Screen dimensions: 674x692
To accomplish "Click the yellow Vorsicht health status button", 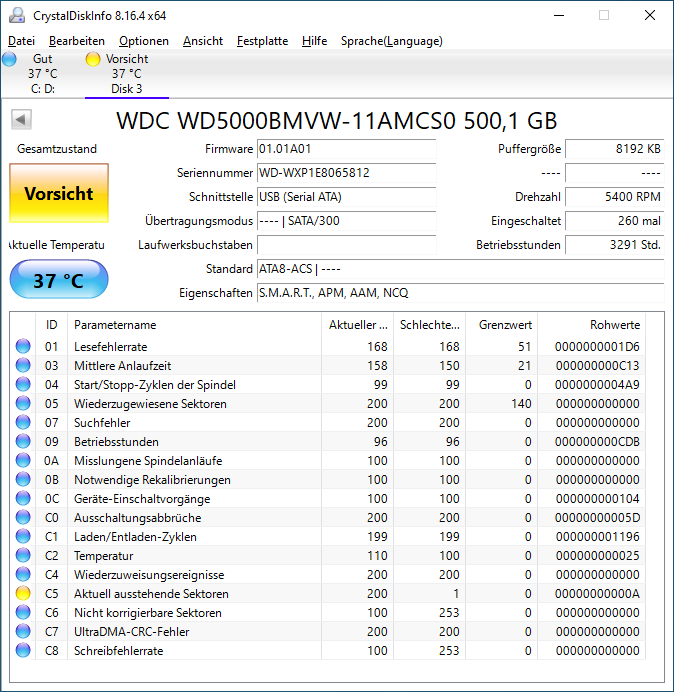I will tap(59, 193).
